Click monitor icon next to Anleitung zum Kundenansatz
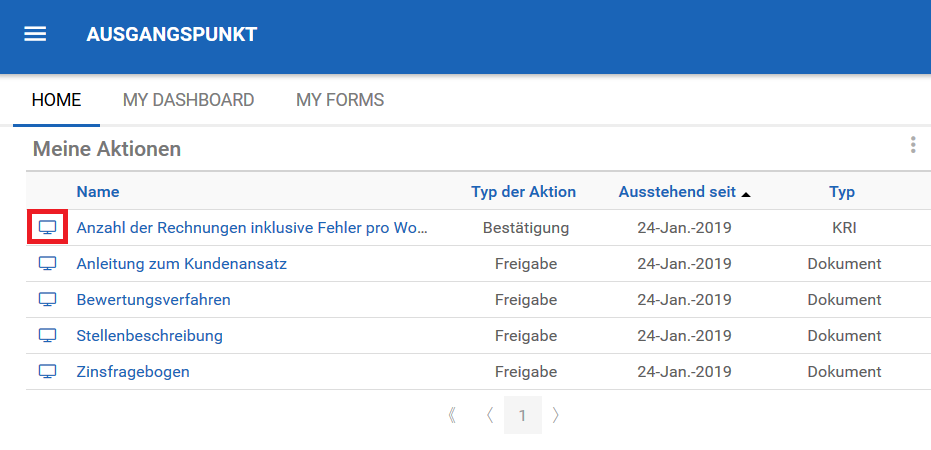The image size is (931, 450). 47,264
